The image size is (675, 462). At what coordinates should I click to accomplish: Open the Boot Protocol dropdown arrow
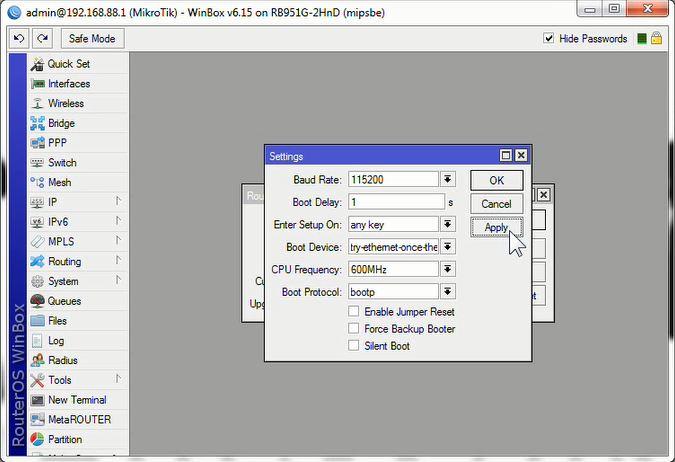tap(448, 291)
